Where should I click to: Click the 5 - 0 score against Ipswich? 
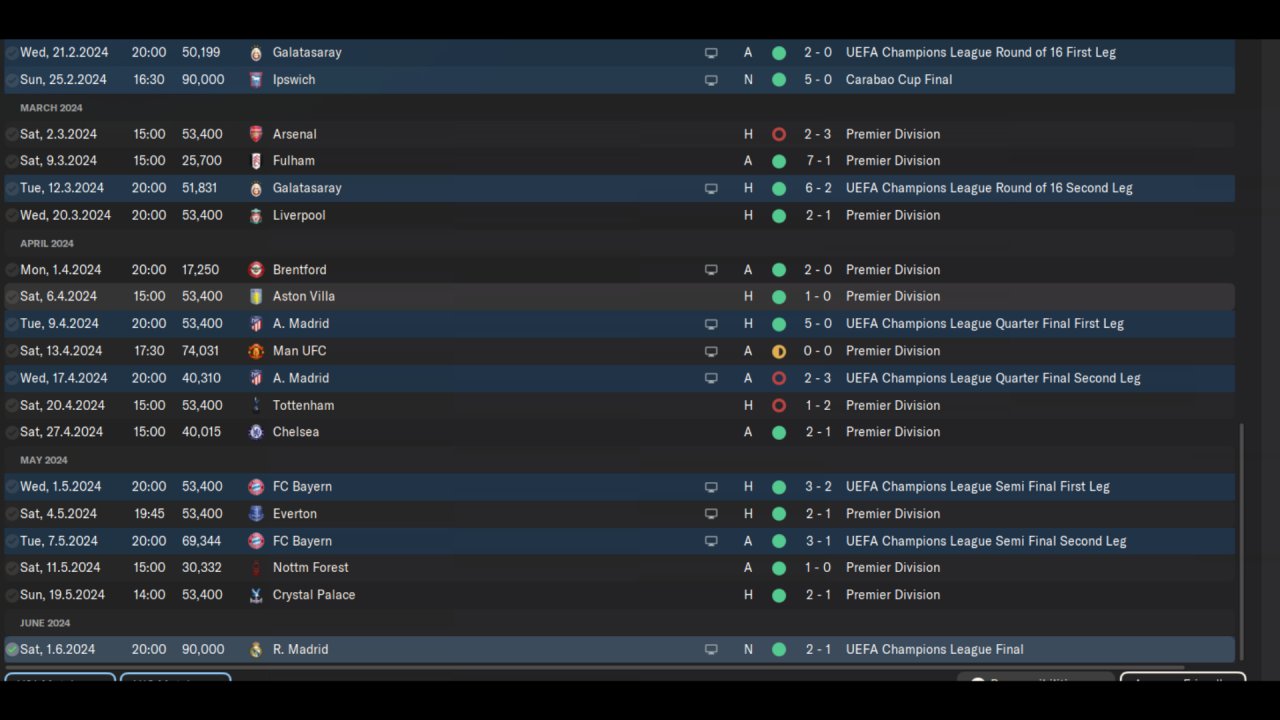[817, 79]
